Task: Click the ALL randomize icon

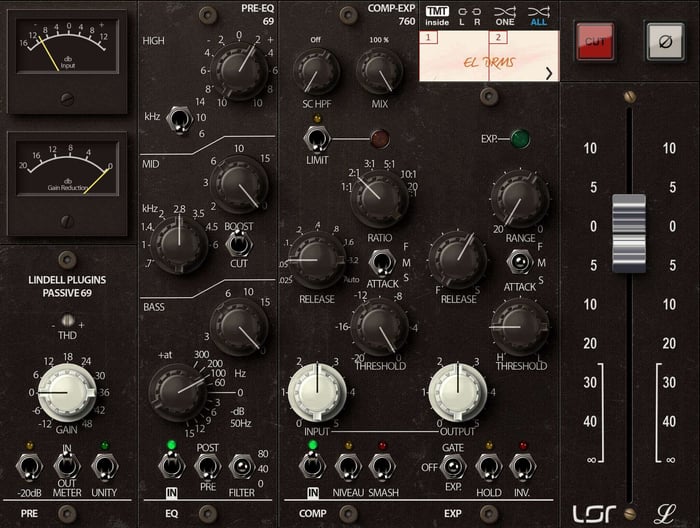Action: pyautogui.click(x=538, y=17)
